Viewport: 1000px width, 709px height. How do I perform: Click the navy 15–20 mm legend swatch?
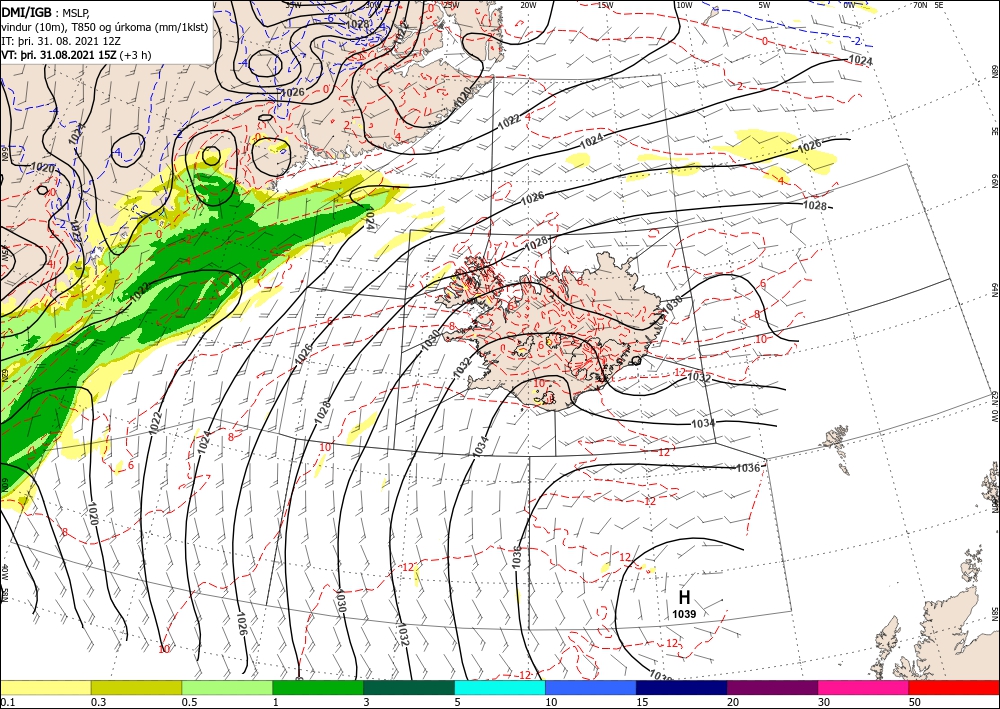(x=682, y=687)
